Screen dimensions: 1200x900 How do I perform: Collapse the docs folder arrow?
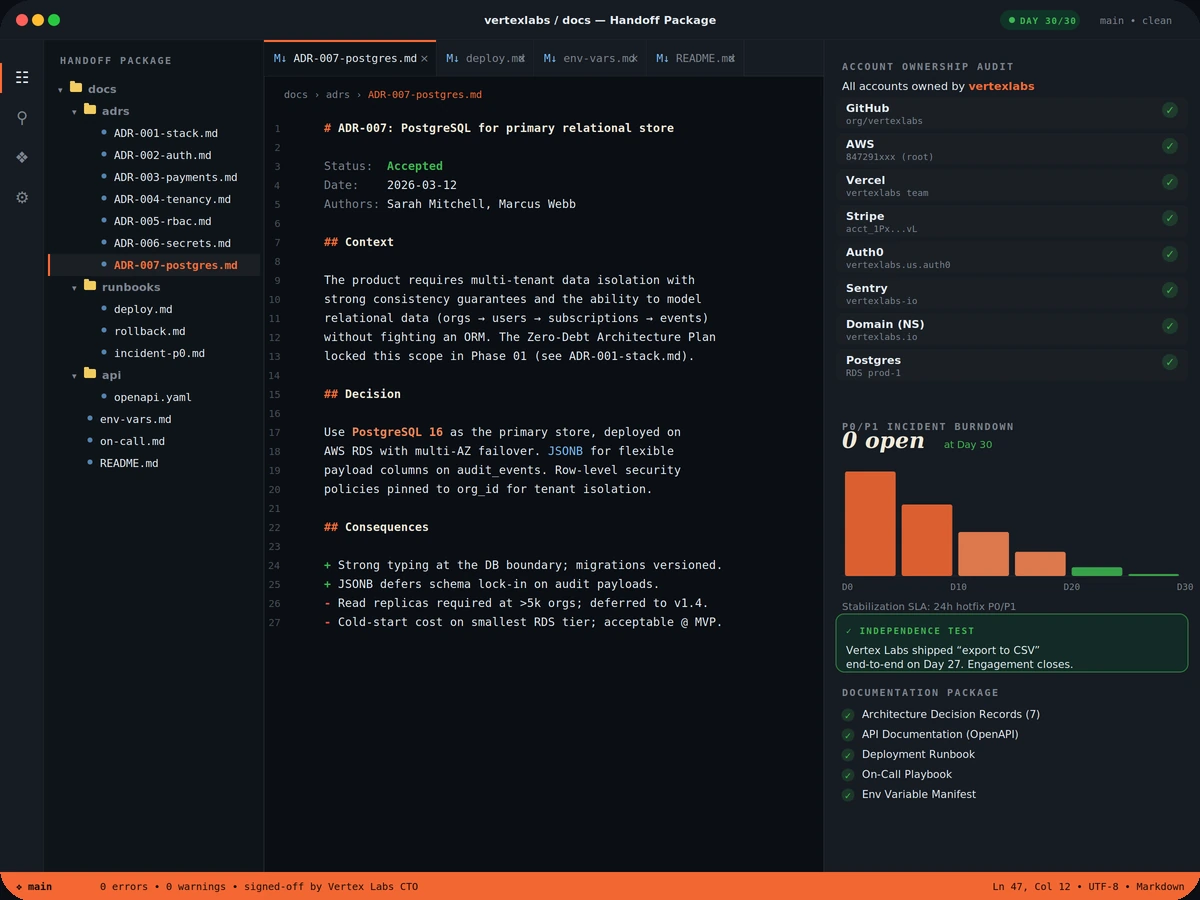[60, 90]
